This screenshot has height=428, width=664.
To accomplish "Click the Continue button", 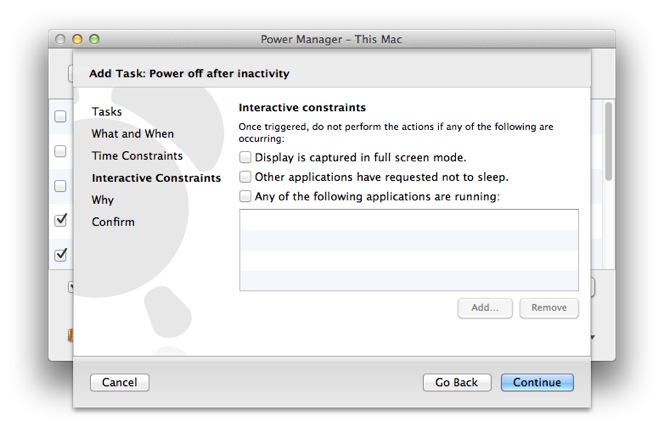I will click(537, 382).
